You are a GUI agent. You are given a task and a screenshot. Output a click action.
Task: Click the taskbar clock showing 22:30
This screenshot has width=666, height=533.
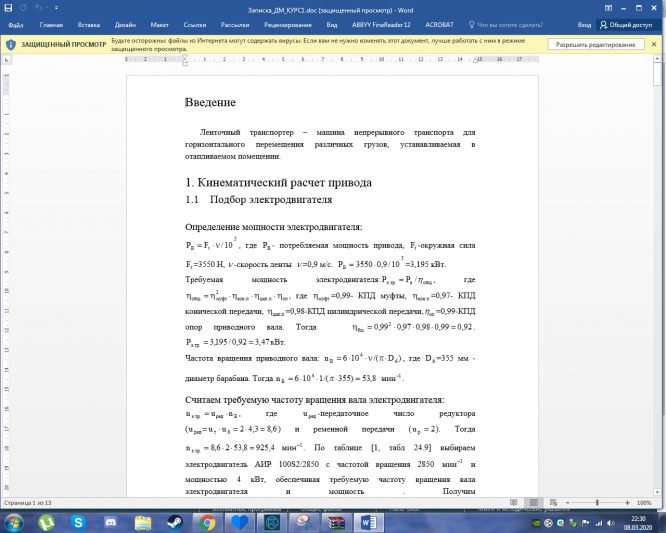[x=638, y=523]
